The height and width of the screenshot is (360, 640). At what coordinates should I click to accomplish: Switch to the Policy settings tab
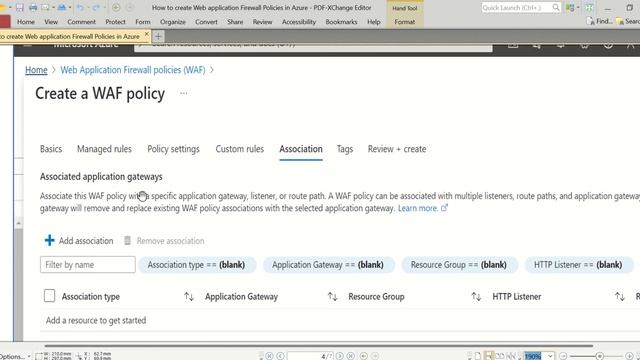pyautogui.click(x=173, y=149)
